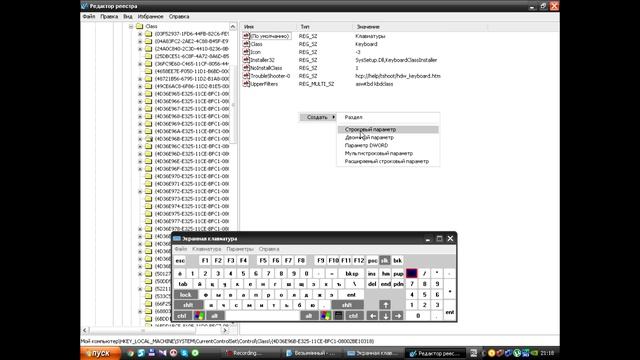Expand the 4D36E972 key node

point(140,191)
